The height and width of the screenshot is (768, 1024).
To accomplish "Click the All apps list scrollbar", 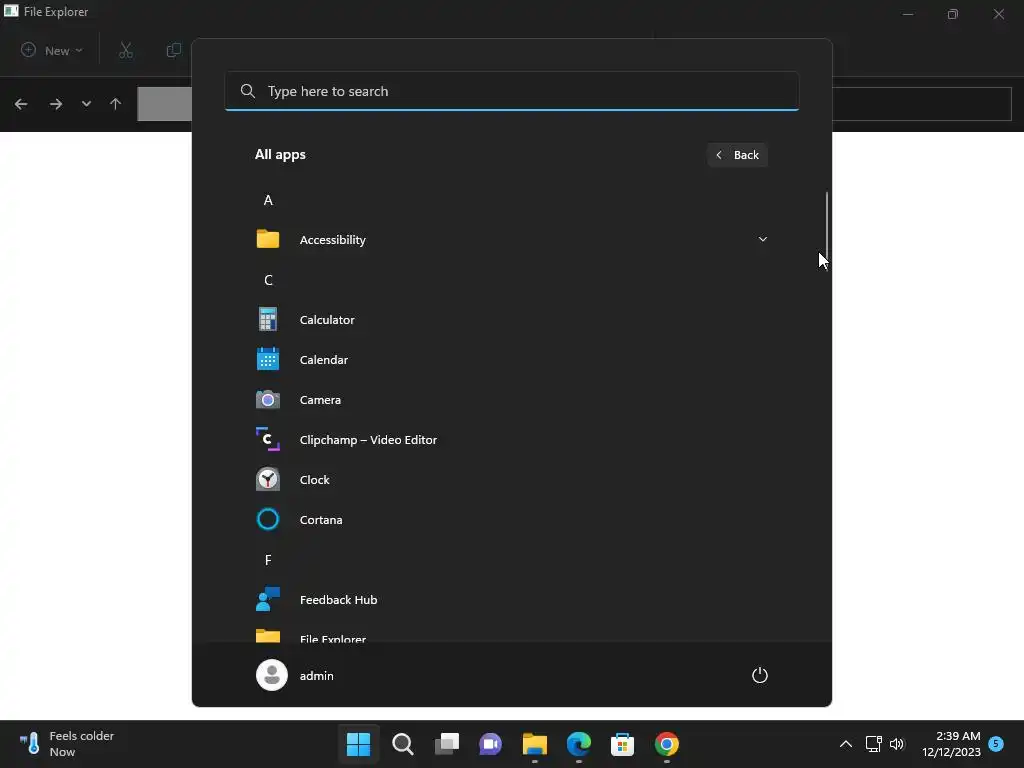I will [x=827, y=229].
